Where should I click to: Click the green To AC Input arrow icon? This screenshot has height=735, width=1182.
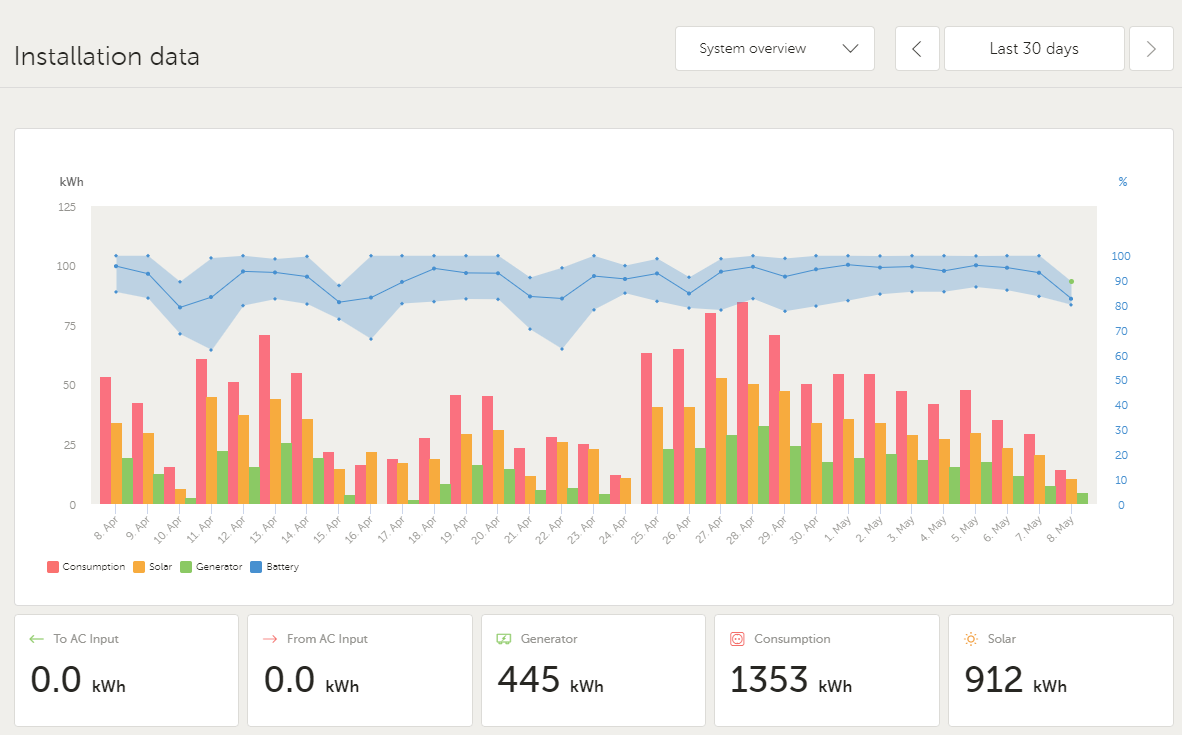click(x=37, y=639)
